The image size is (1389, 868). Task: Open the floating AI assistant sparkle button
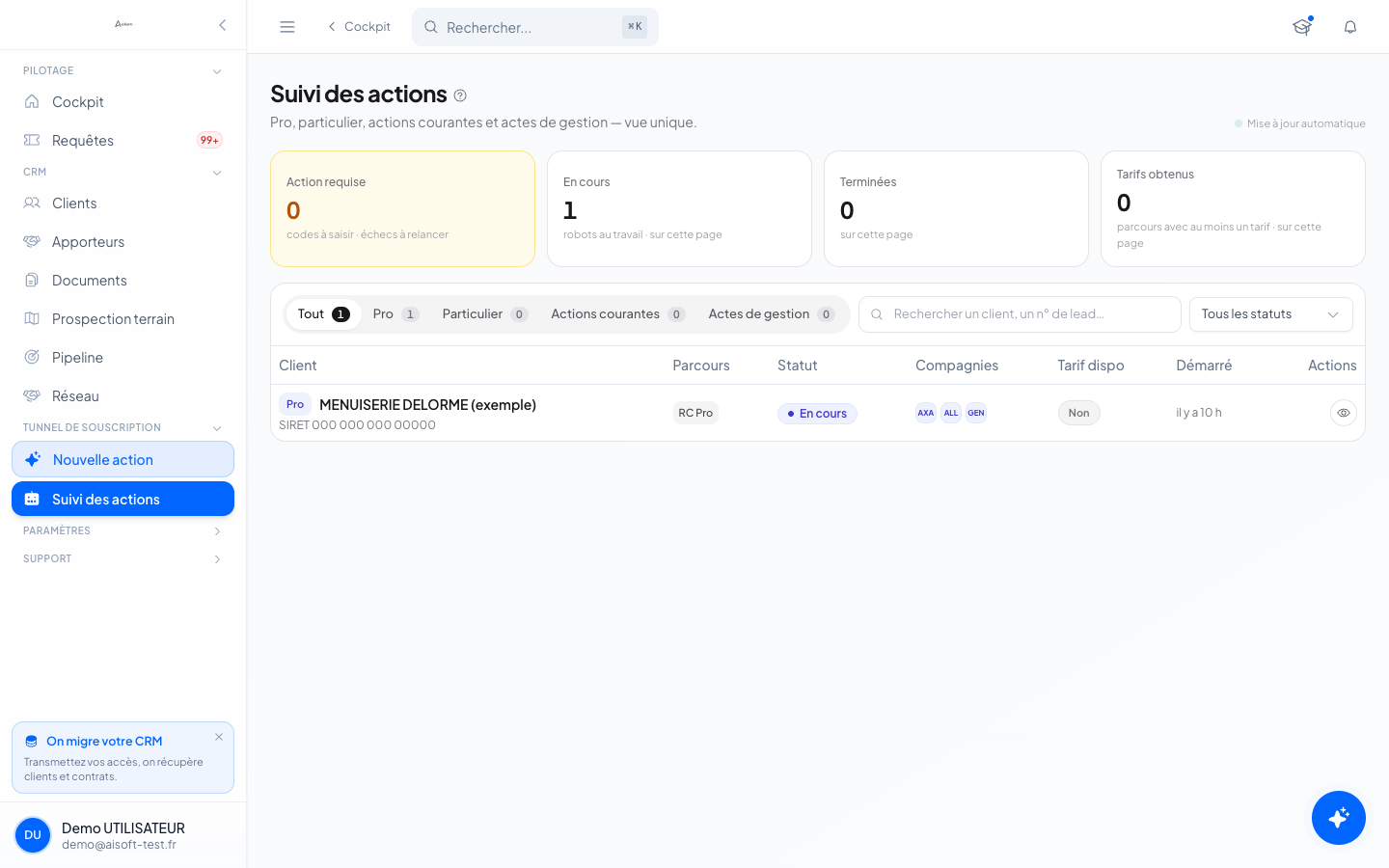pos(1339,818)
